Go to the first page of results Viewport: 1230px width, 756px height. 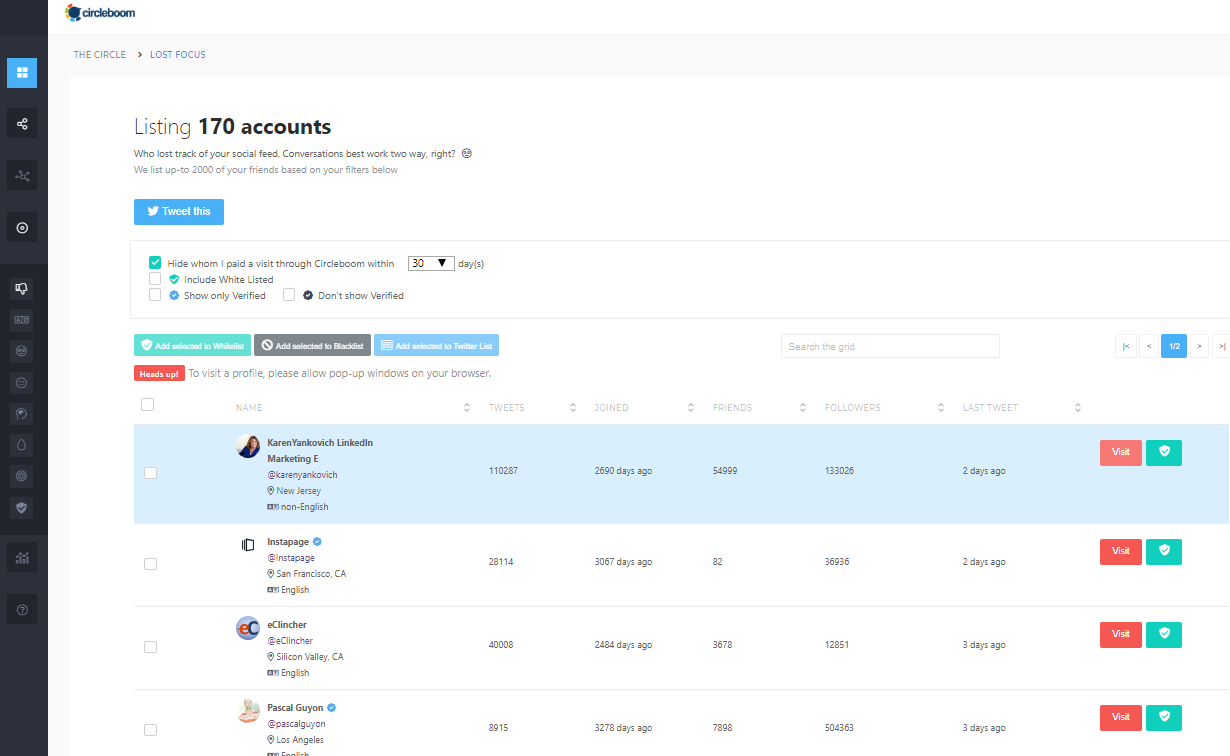[x=1126, y=346]
